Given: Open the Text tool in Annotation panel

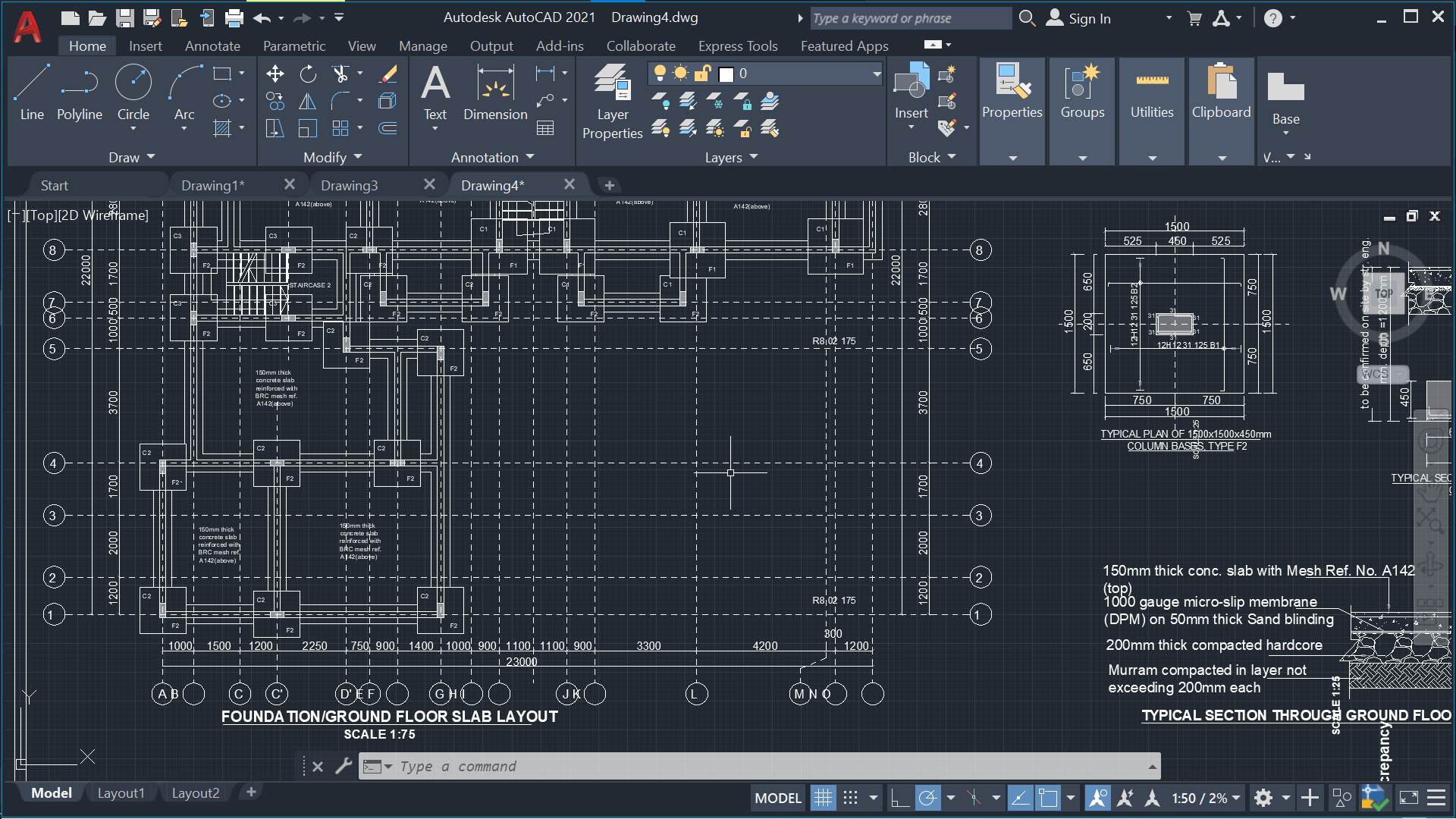Looking at the screenshot, I should pos(435,94).
